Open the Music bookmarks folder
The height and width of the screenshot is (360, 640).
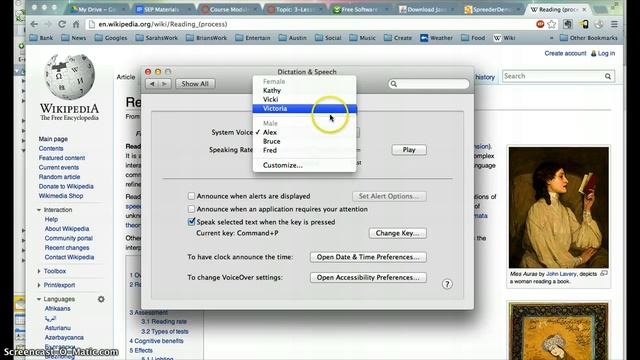(362, 38)
